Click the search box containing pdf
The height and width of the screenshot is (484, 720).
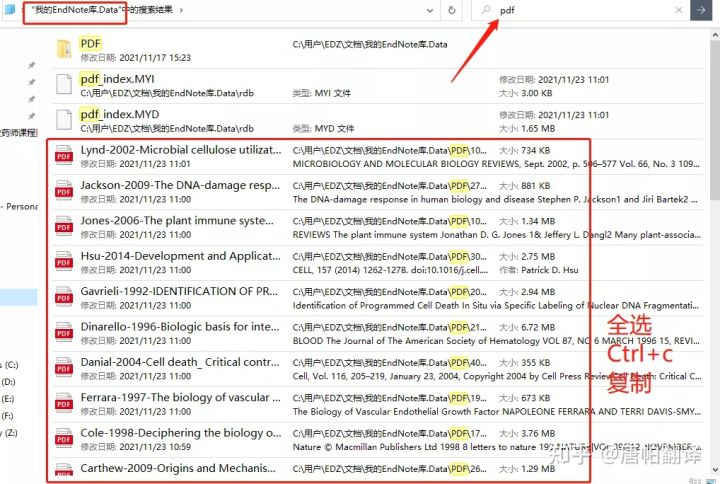click(x=580, y=11)
